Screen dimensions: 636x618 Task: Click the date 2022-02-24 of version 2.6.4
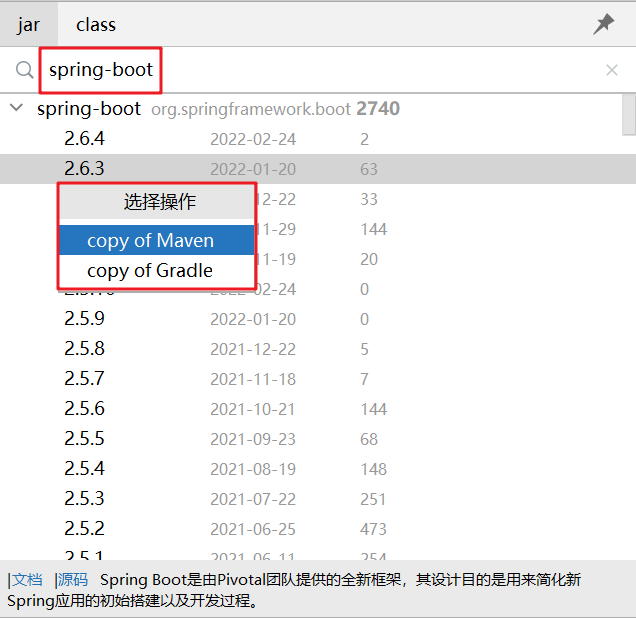coord(253,139)
